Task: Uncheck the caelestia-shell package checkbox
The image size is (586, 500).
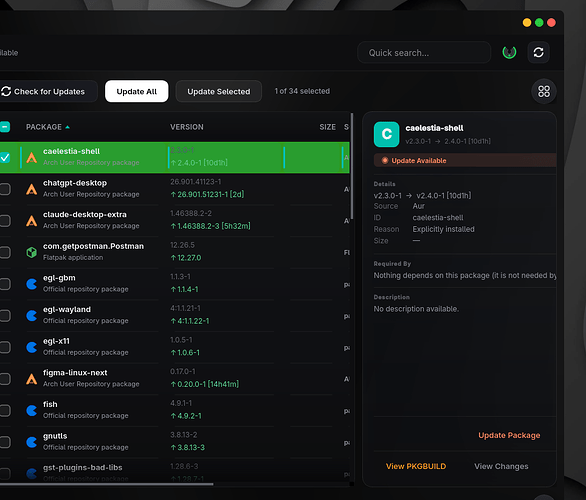Action: click(x=5, y=157)
